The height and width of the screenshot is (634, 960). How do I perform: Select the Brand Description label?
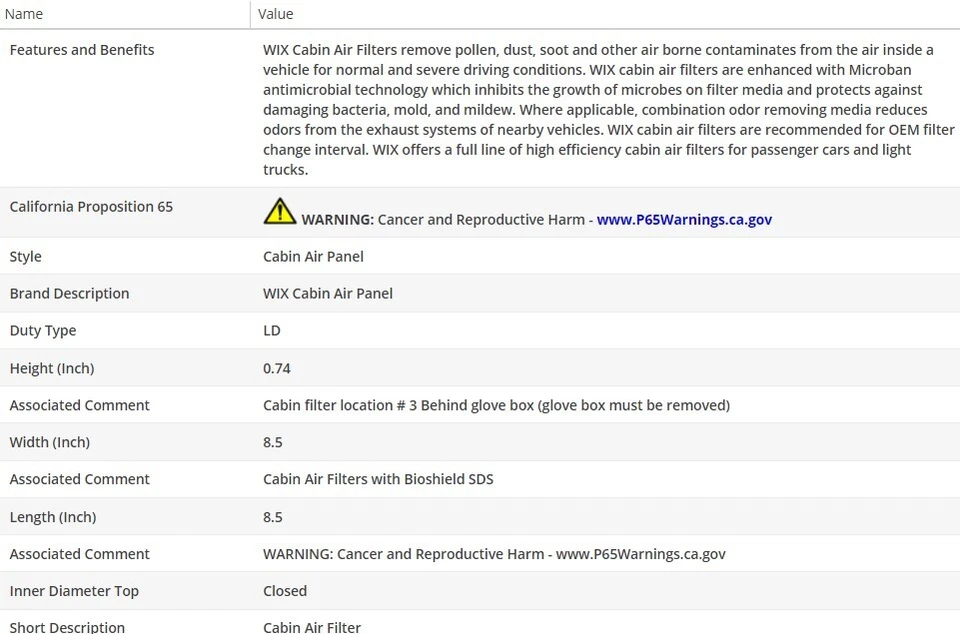click(x=69, y=294)
